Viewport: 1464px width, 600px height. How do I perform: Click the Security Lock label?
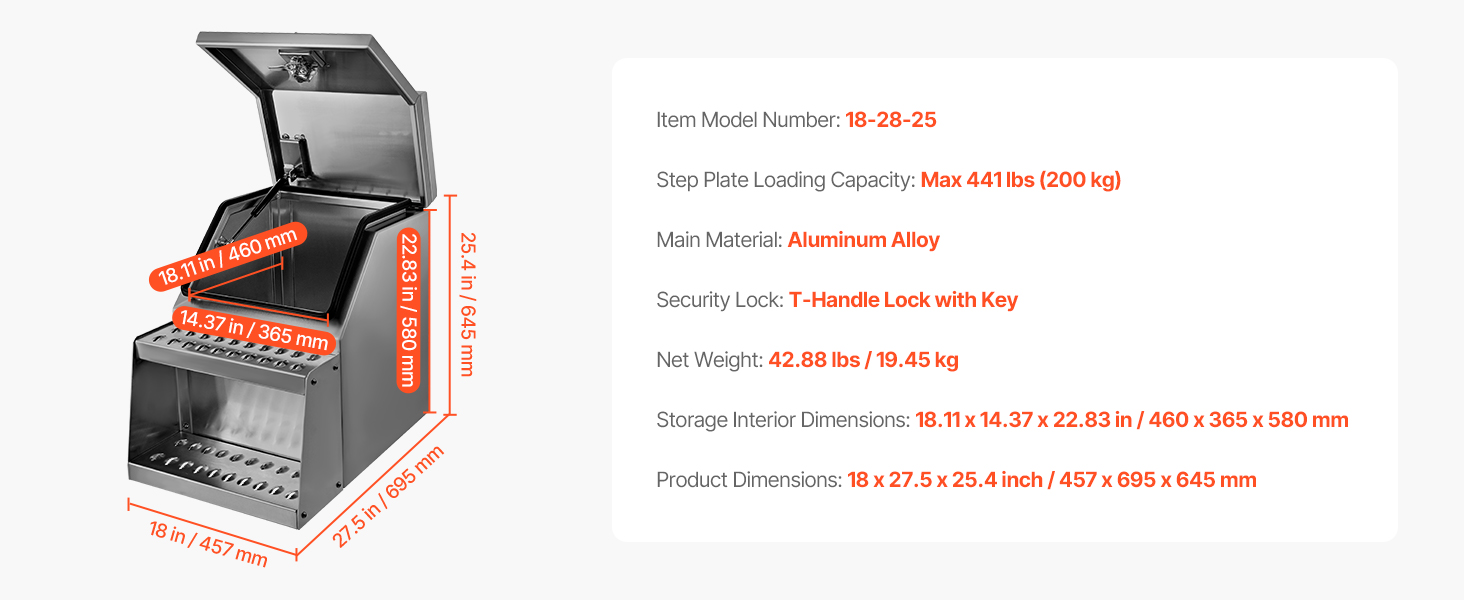(719, 300)
